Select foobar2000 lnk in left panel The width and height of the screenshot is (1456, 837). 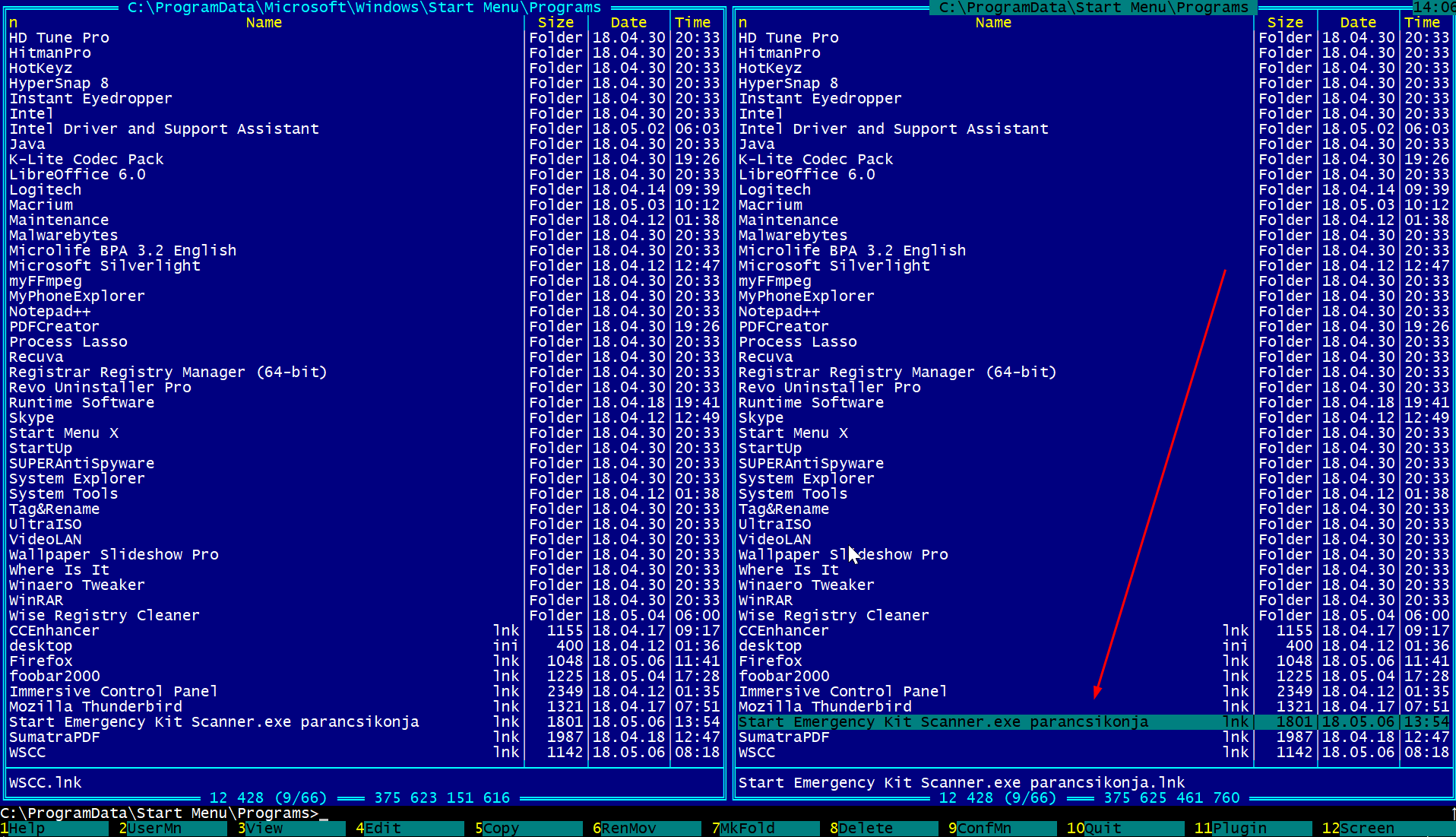click(264, 677)
